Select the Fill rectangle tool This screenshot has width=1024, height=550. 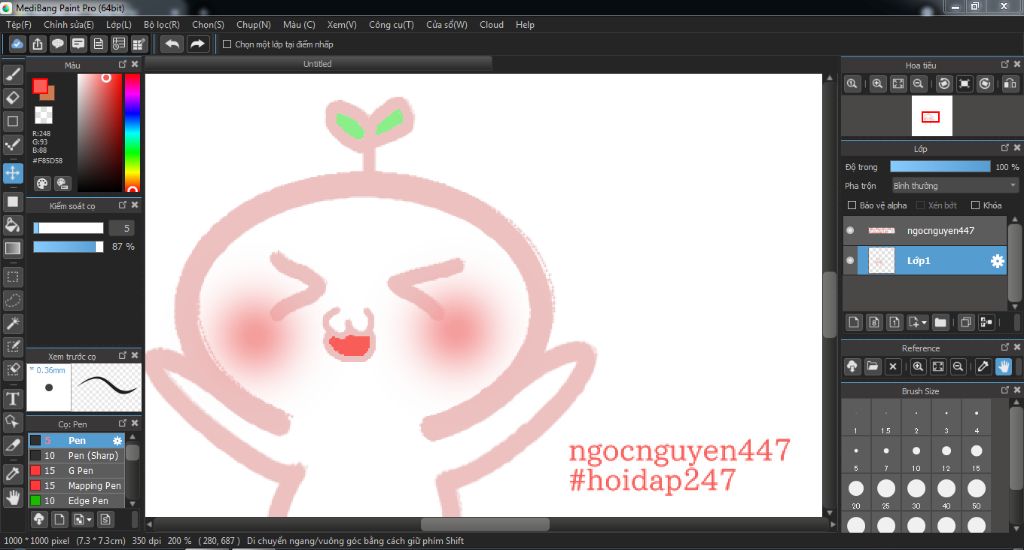point(12,202)
